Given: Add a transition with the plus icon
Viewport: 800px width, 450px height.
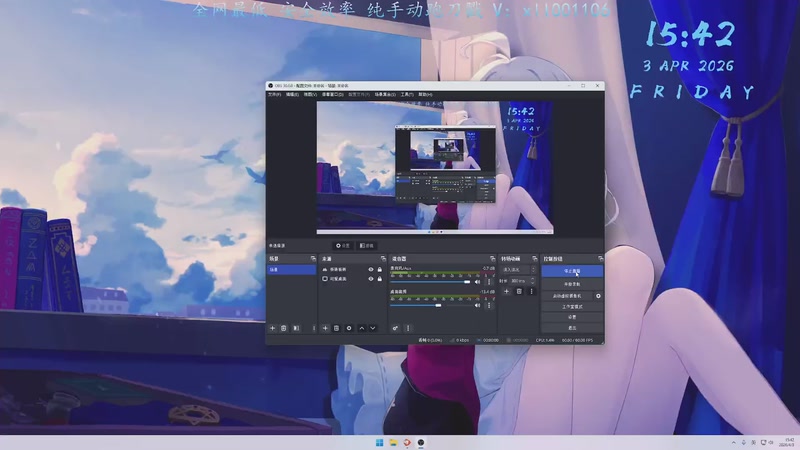Looking at the screenshot, I should 507,291.
